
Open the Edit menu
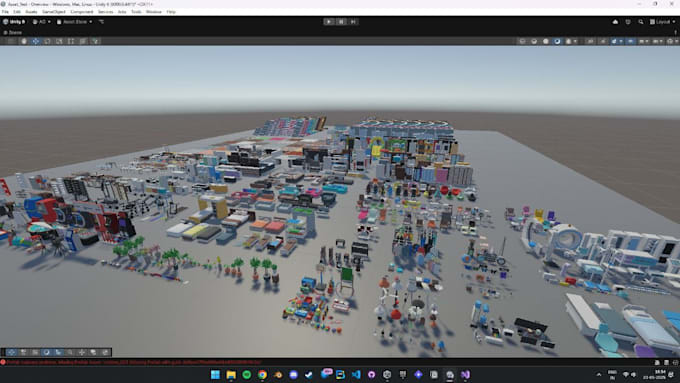coord(17,12)
